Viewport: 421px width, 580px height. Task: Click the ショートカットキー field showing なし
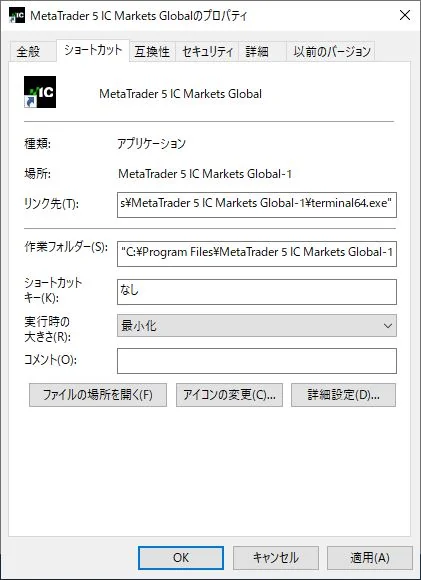click(x=257, y=292)
